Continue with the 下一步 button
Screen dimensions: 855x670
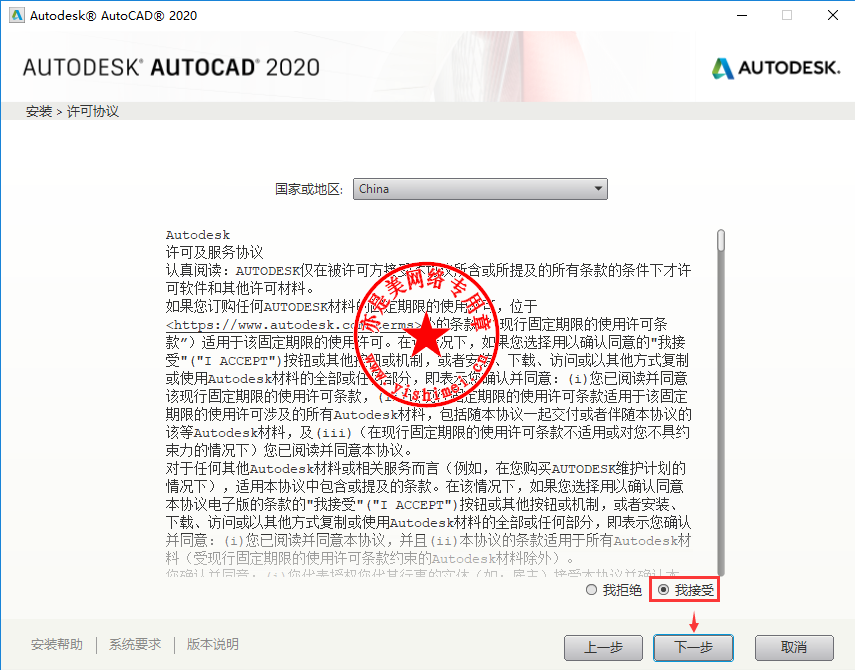tap(694, 648)
